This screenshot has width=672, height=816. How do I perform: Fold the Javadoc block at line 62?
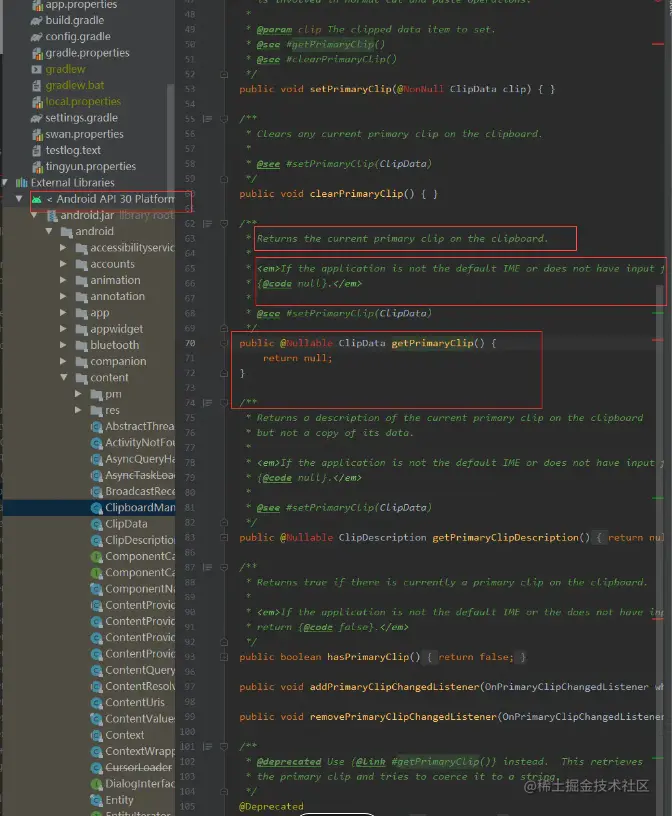tap(224, 224)
